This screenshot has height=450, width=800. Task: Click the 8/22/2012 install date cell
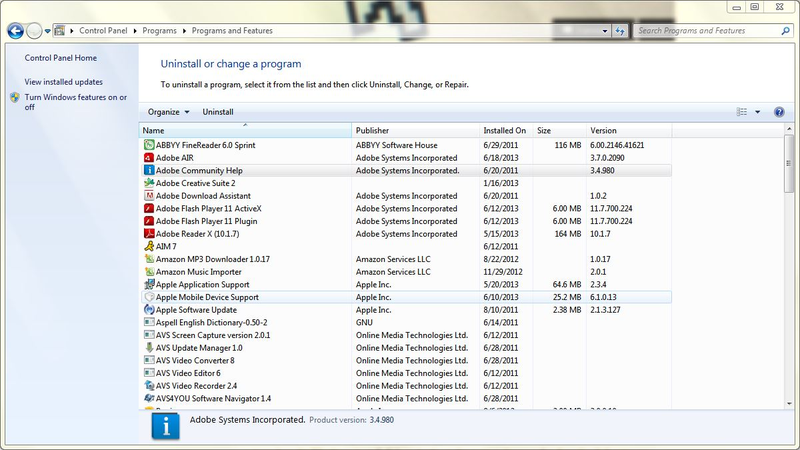(501, 259)
